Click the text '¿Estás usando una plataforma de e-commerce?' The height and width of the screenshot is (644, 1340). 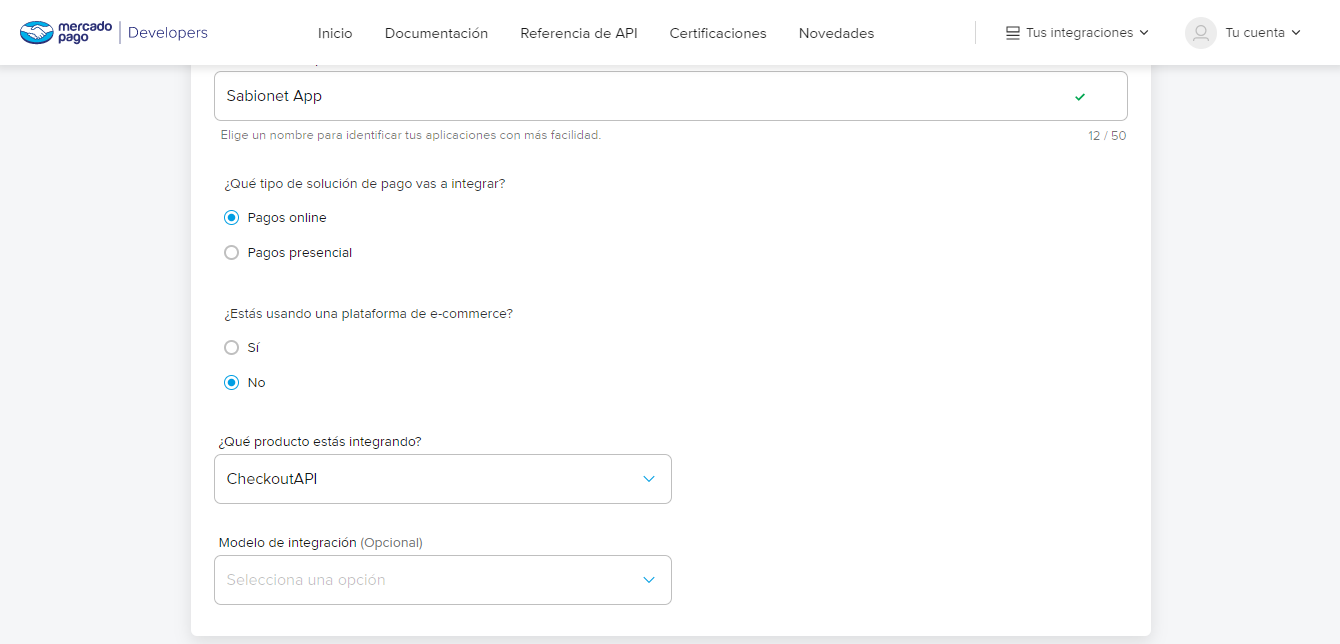coord(368,314)
